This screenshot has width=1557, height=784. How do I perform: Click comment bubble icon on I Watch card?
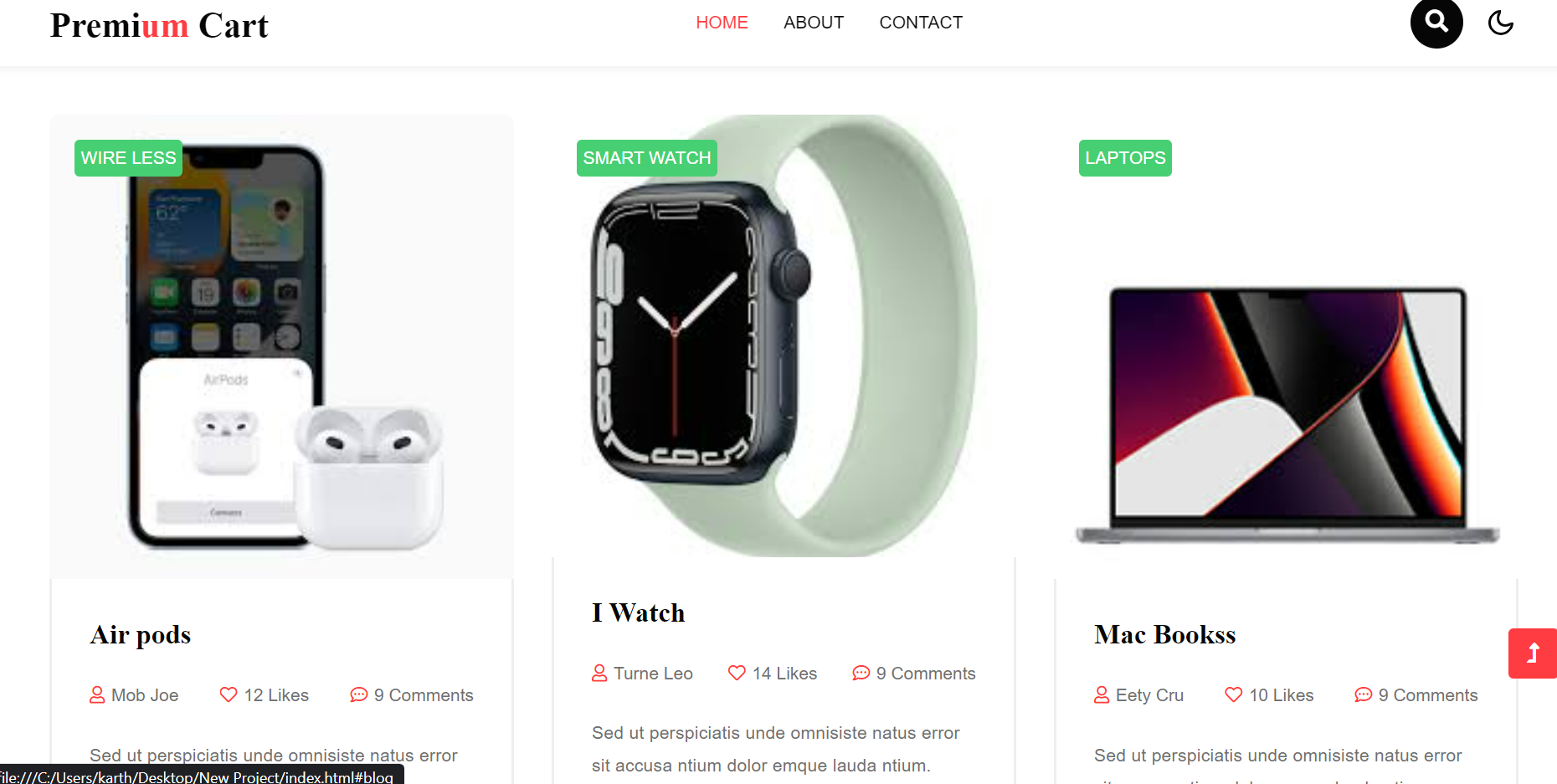click(x=861, y=673)
